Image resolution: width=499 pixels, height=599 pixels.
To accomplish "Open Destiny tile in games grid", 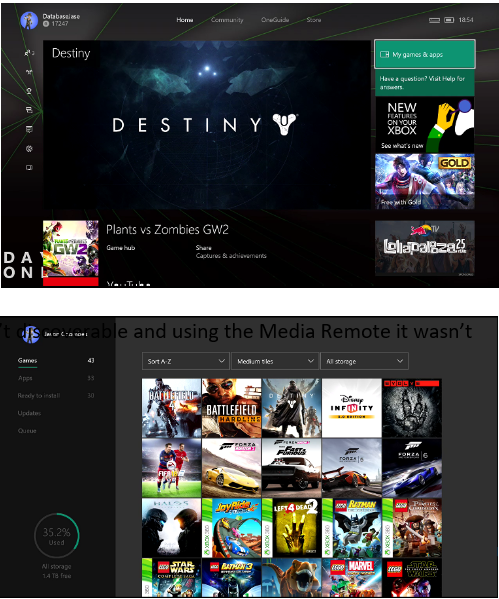I will tap(292, 408).
